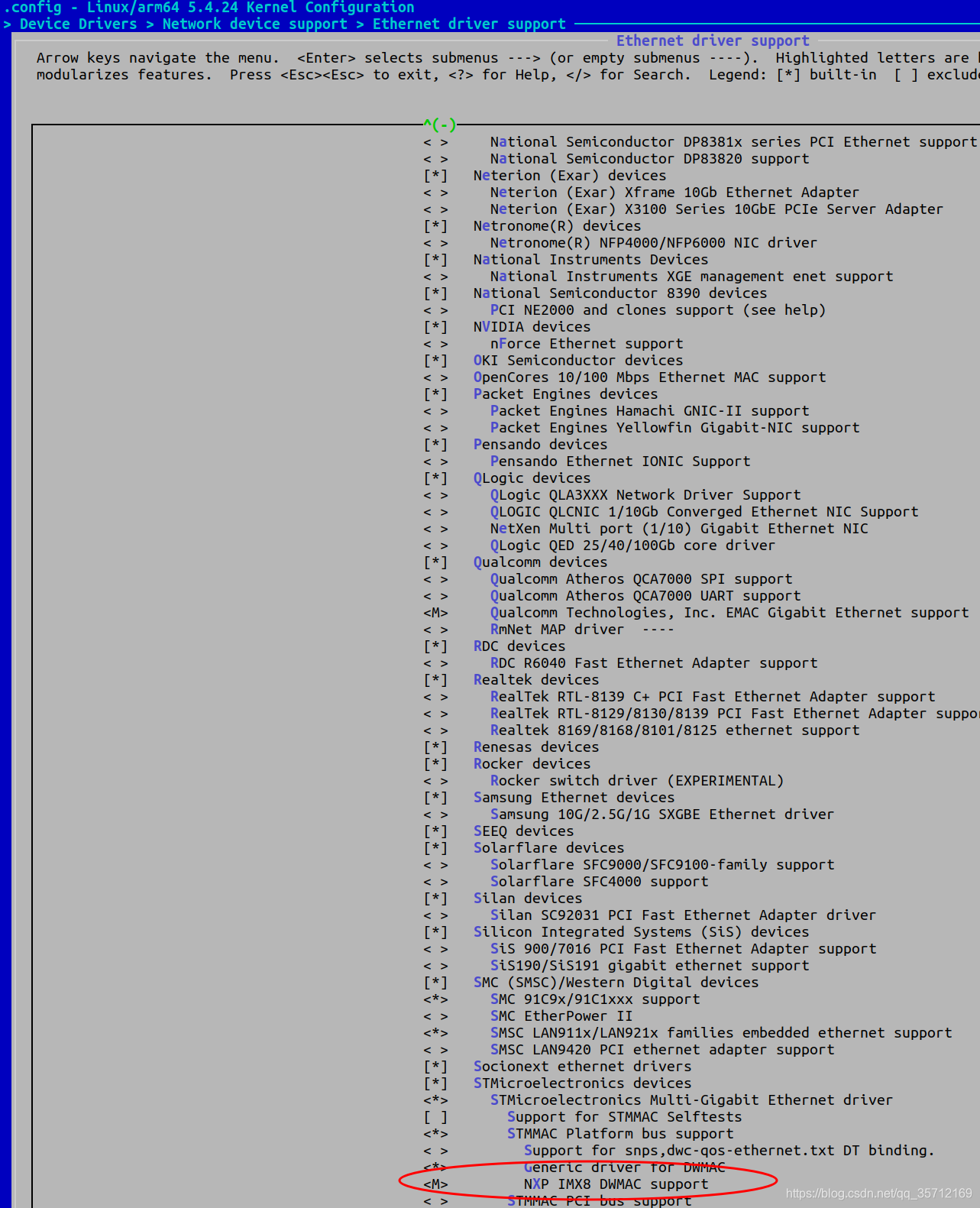Toggle National Instruments Devices checkbox
This screenshot has width=980, height=1208.
tap(436, 260)
